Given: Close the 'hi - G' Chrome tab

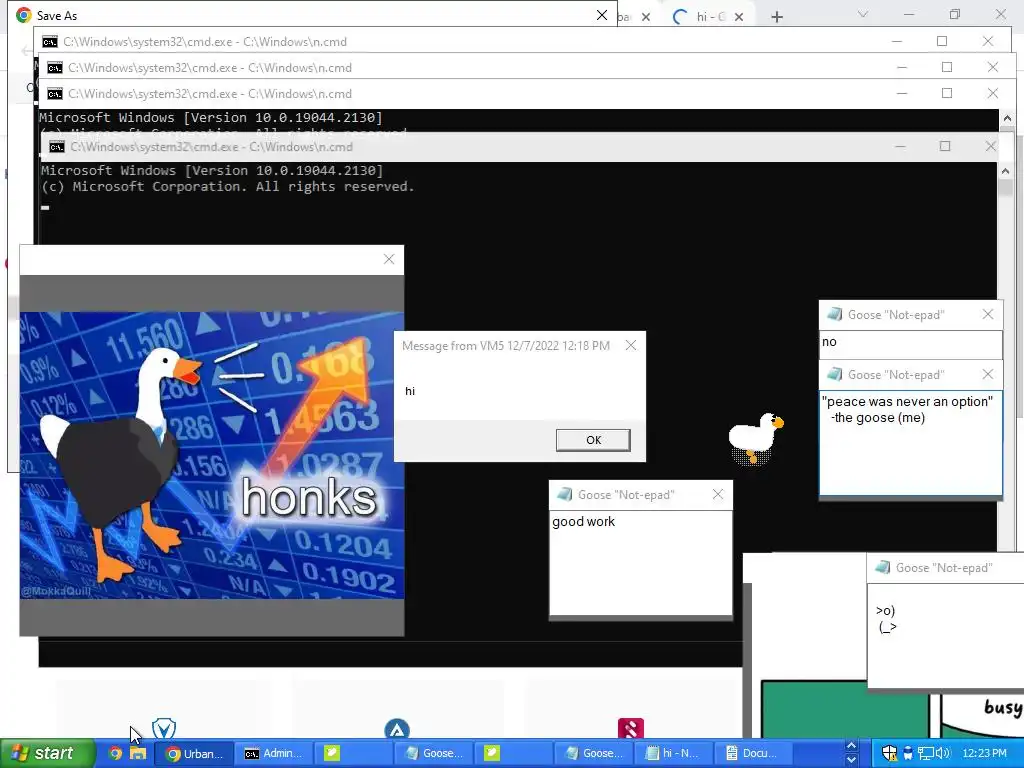Looking at the screenshot, I should click(739, 17).
